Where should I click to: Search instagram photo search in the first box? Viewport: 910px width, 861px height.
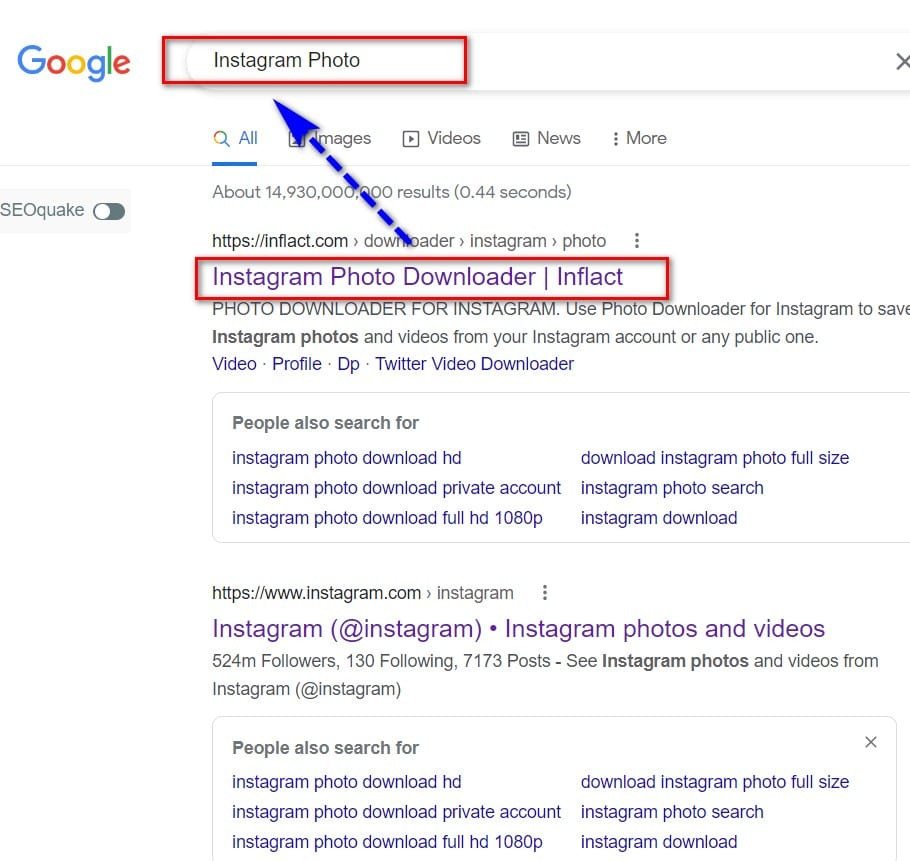tap(672, 489)
